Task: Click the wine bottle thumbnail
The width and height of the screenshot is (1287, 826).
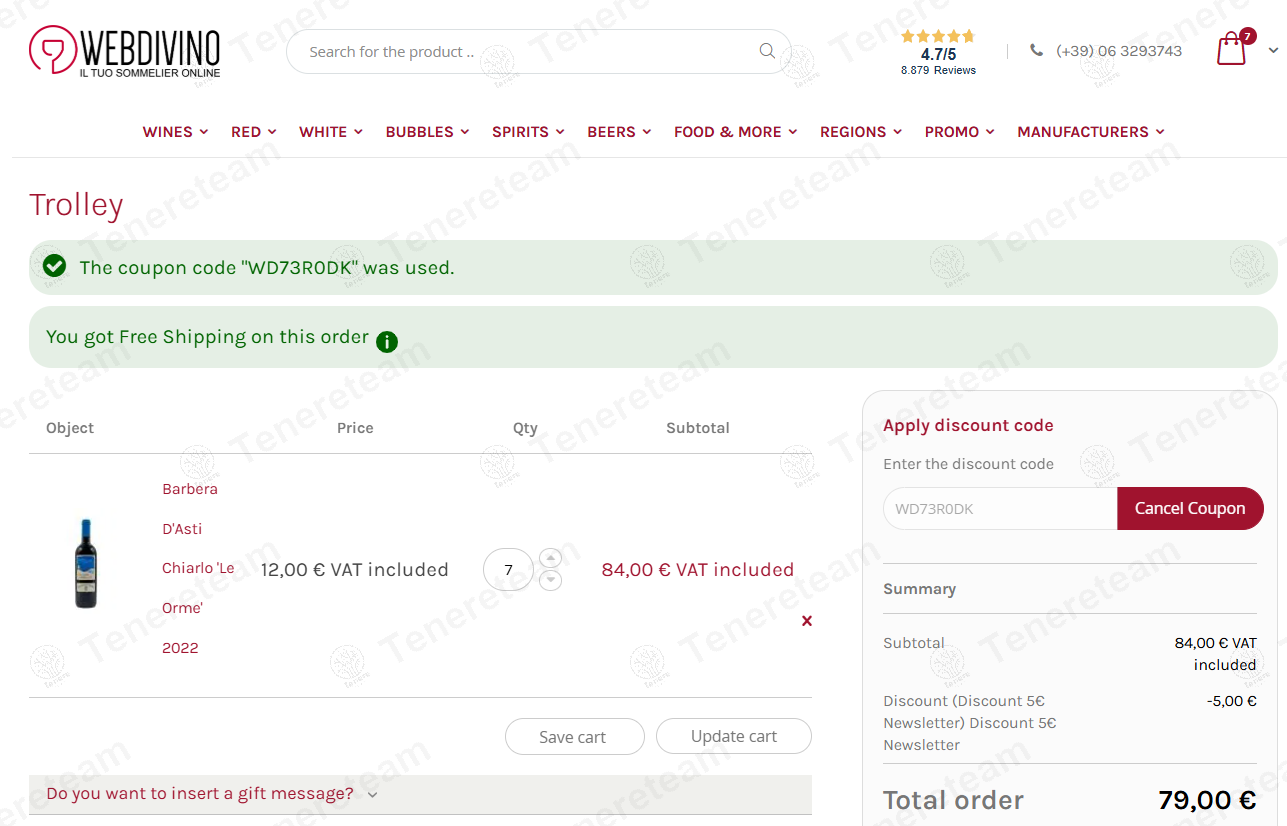Action: [86, 564]
